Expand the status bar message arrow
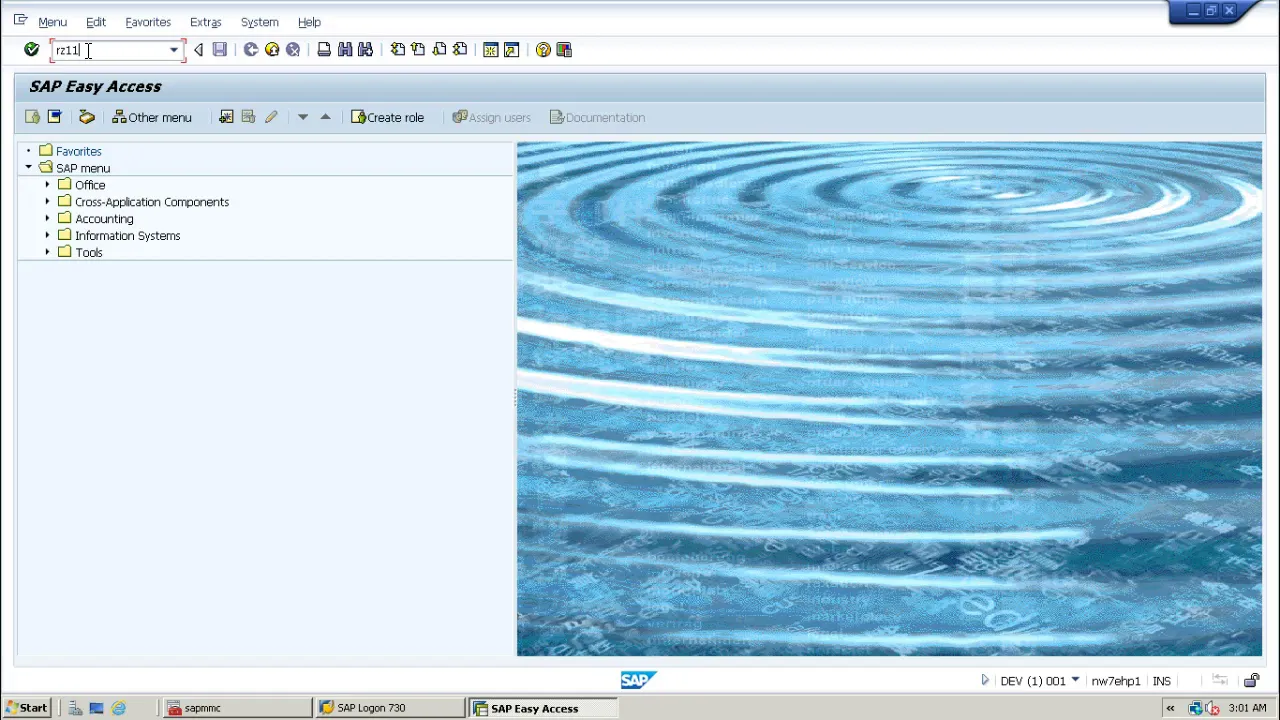The image size is (1280, 720). coord(985,680)
